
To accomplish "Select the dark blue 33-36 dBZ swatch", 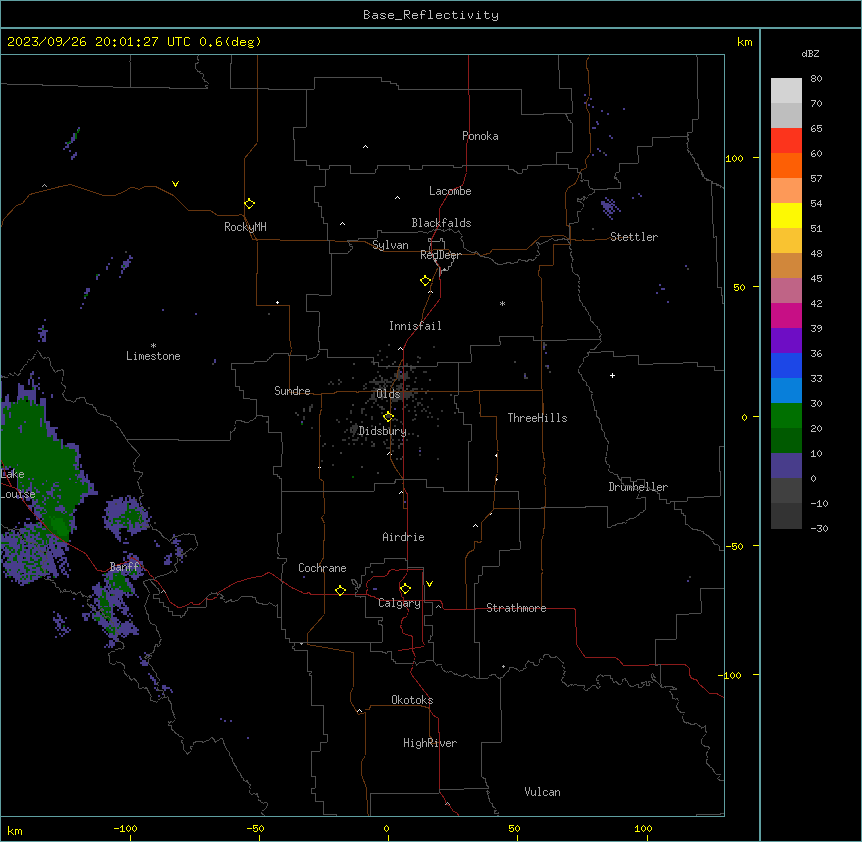I will (x=786, y=365).
